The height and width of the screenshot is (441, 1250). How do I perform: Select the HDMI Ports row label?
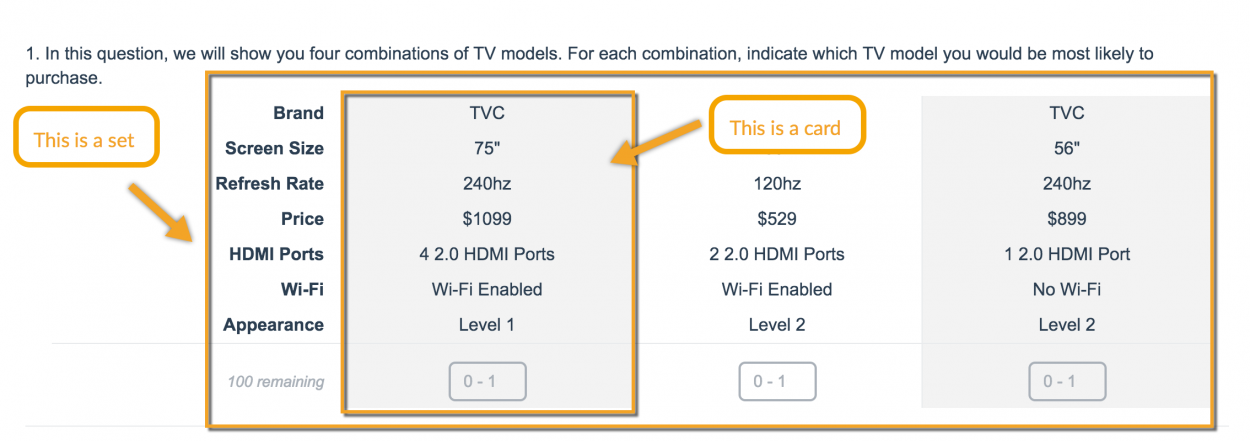pyautogui.click(x=277, y=254)
